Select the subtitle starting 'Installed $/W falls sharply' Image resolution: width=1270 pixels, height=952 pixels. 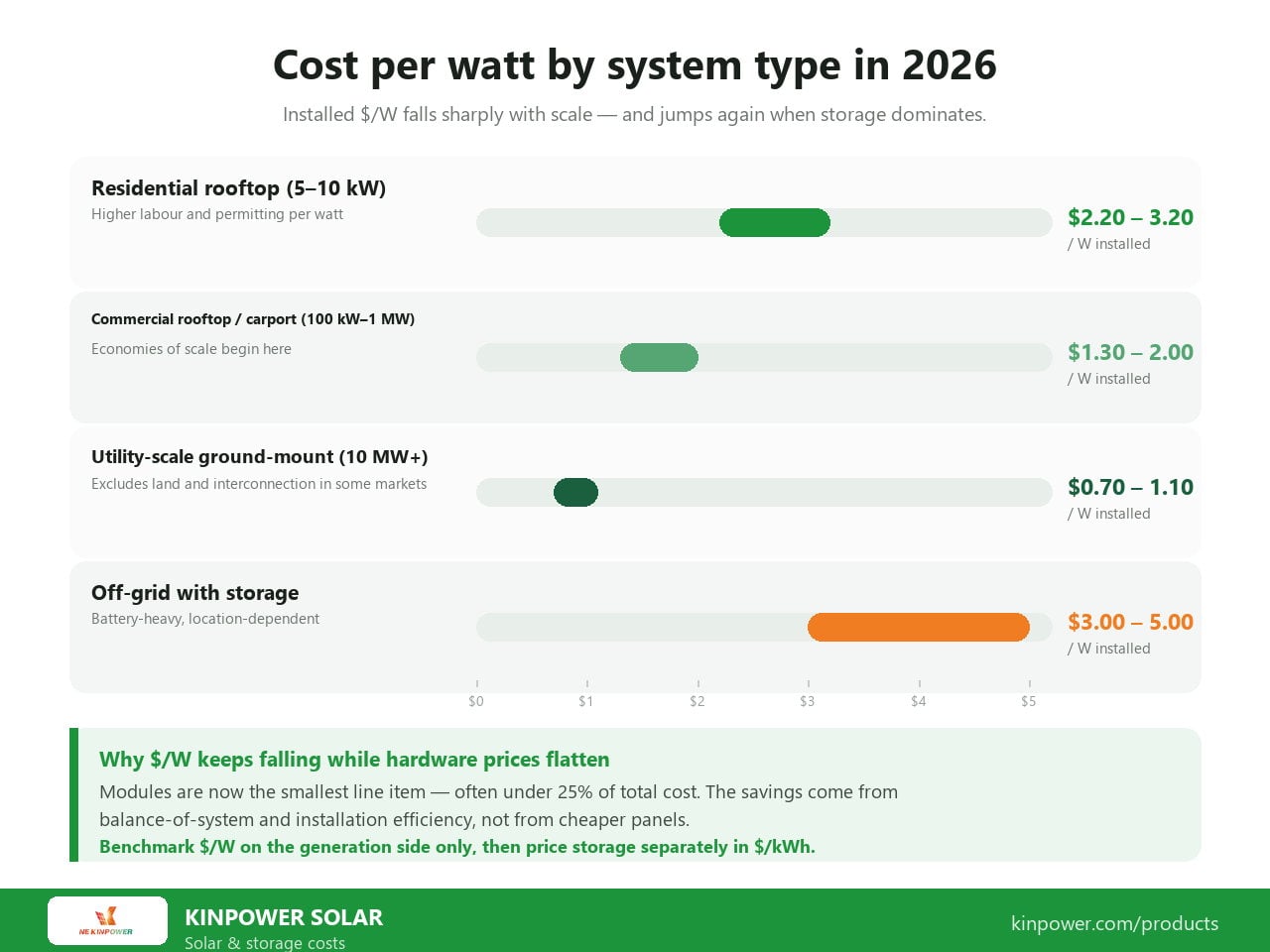[635, 114]
